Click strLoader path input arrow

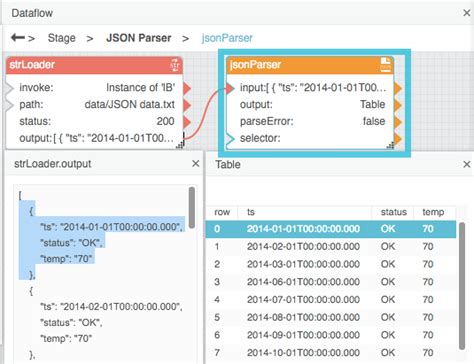(x=10, y=105)
